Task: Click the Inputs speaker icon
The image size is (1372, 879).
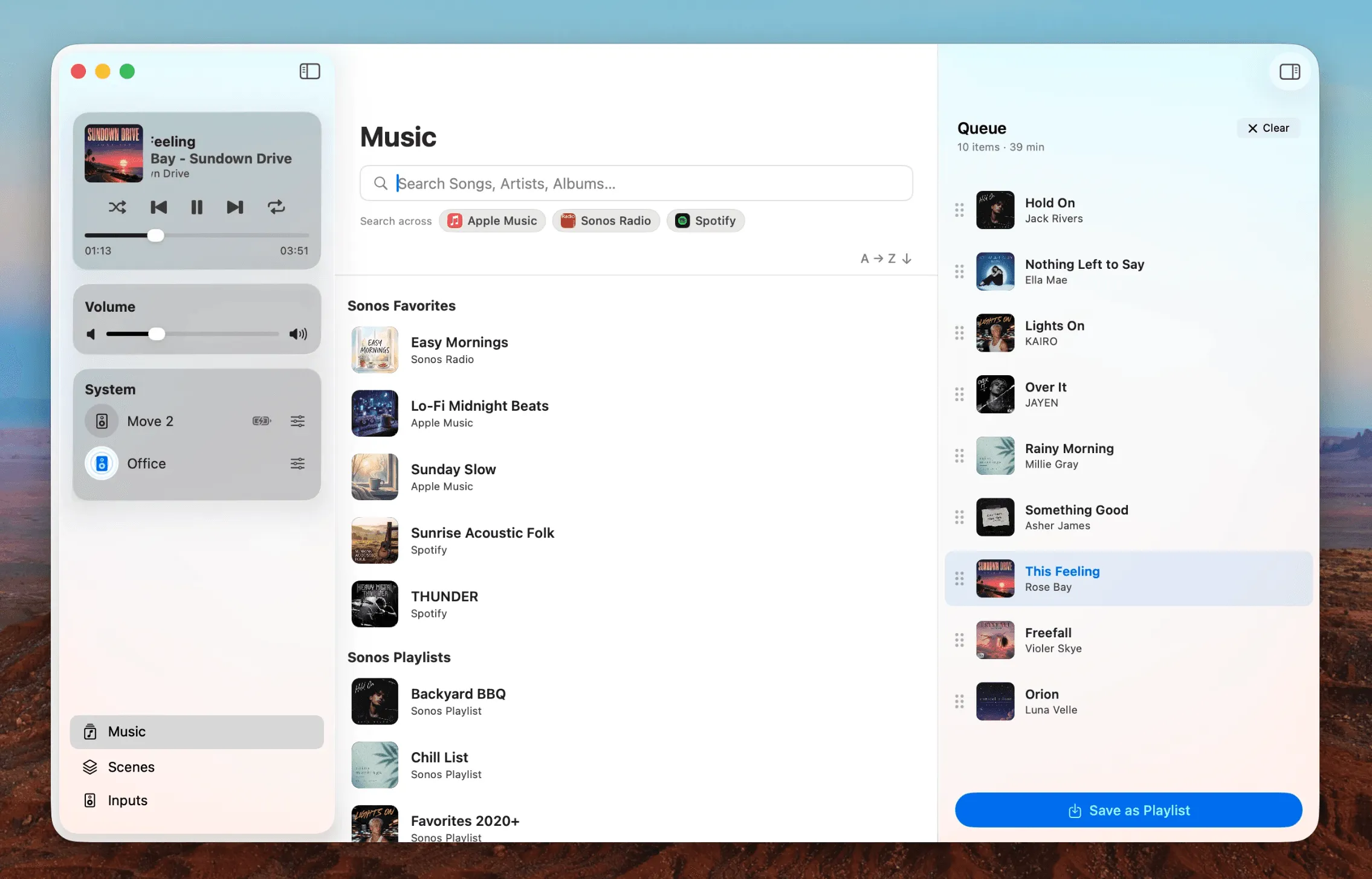Action: tap(90, 800)
